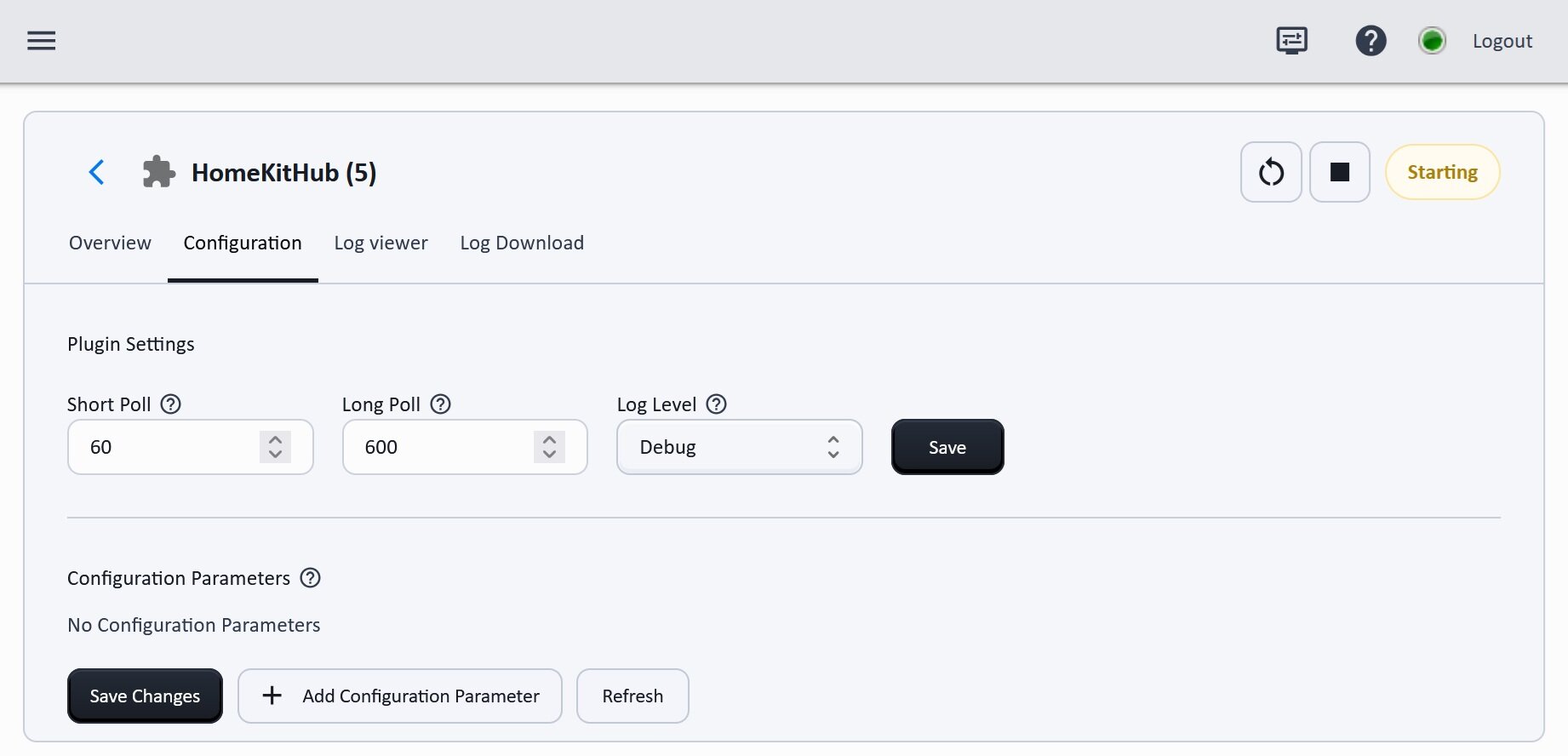Image resolution: width=1568 pixels, height=756 pixels.
Task: Show help for Configuration Parameters
Action: pyautogui.click(x=311, y=577)
